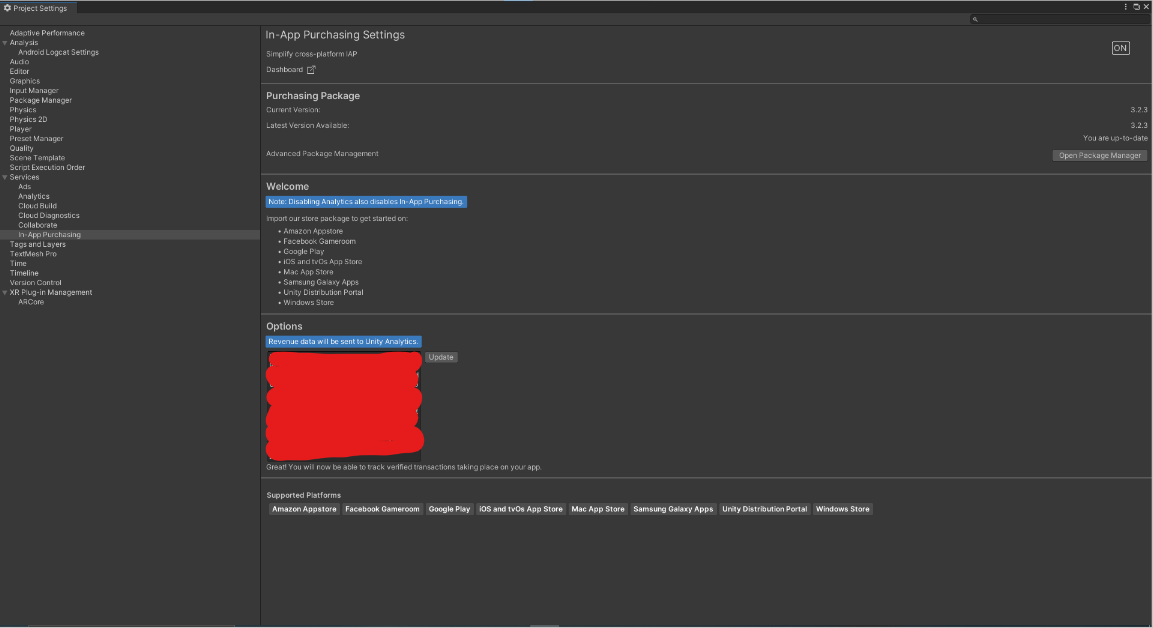Select Quality settings
This screenshot has width=1153, height=628.
pyautogui.click(x=21, y=148)
